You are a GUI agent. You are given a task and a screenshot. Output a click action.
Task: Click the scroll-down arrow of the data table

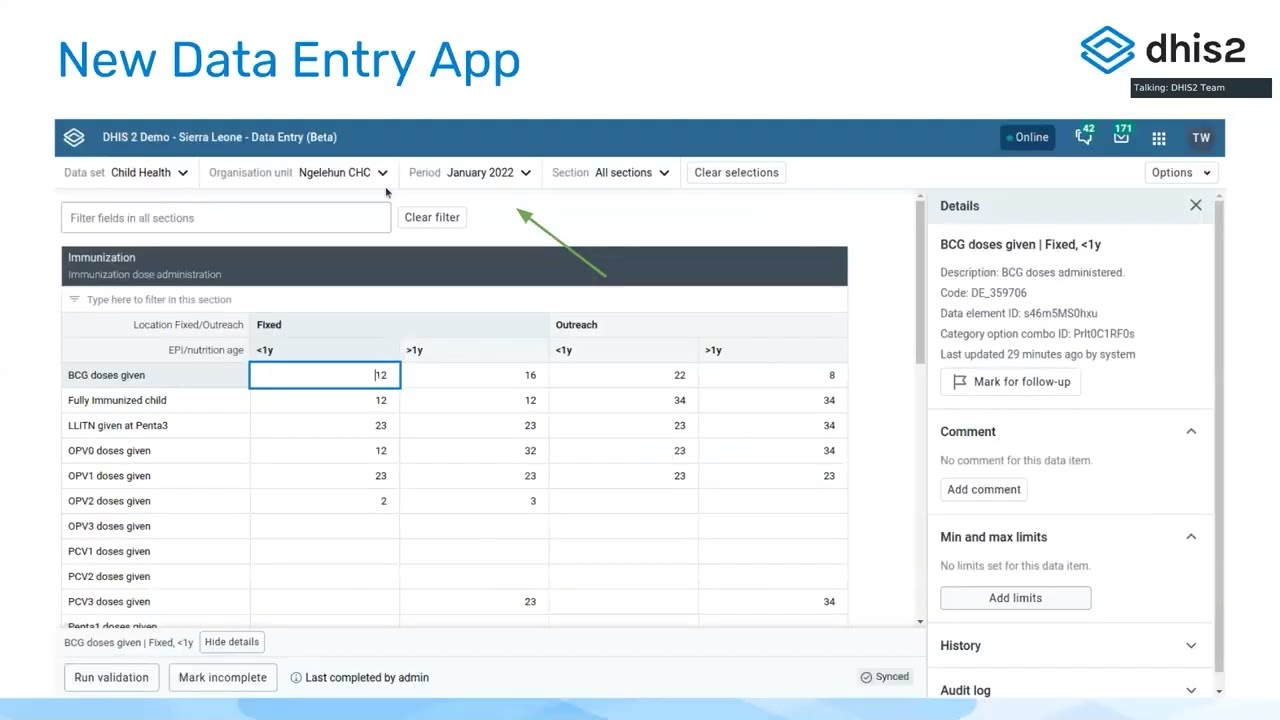pos(920,622)
